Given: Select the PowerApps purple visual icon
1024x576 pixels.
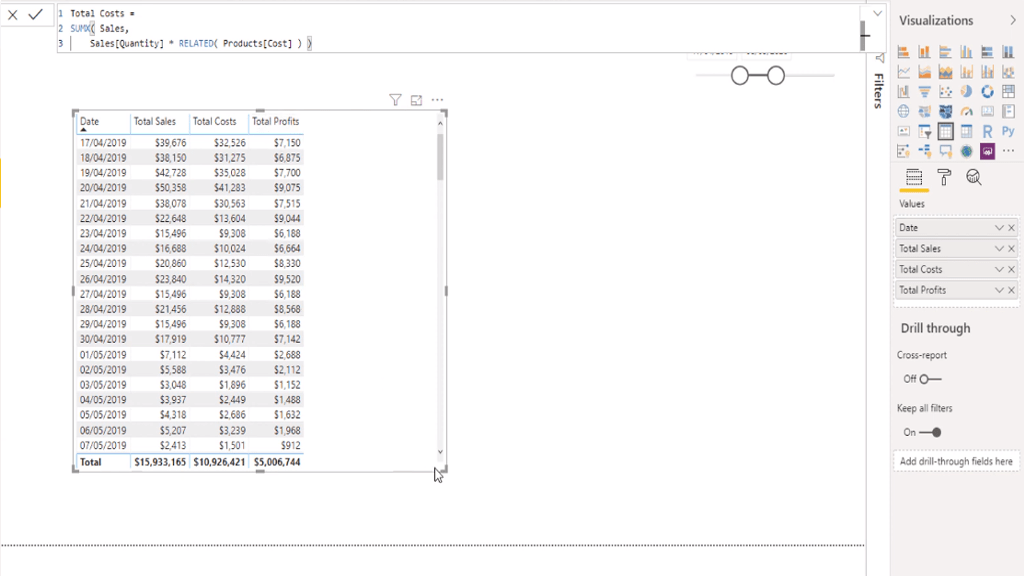Looking at the screenshot, I should pos(987,152).
